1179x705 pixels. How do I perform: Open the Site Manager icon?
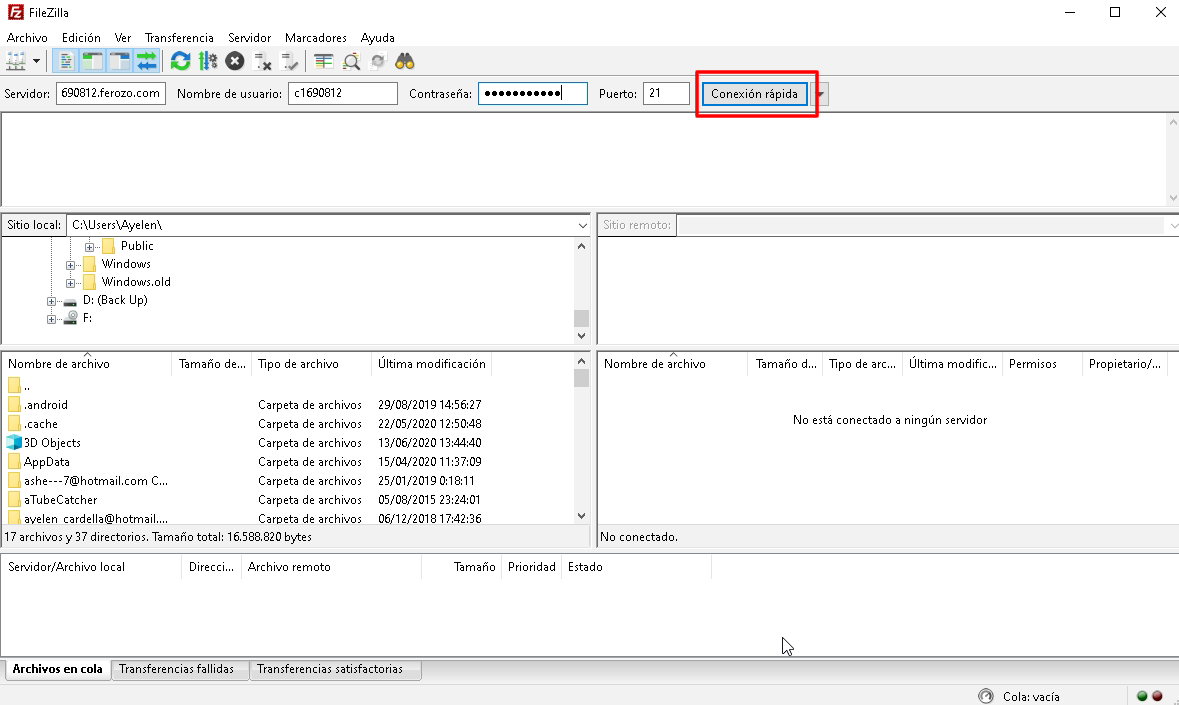[16, 61]
